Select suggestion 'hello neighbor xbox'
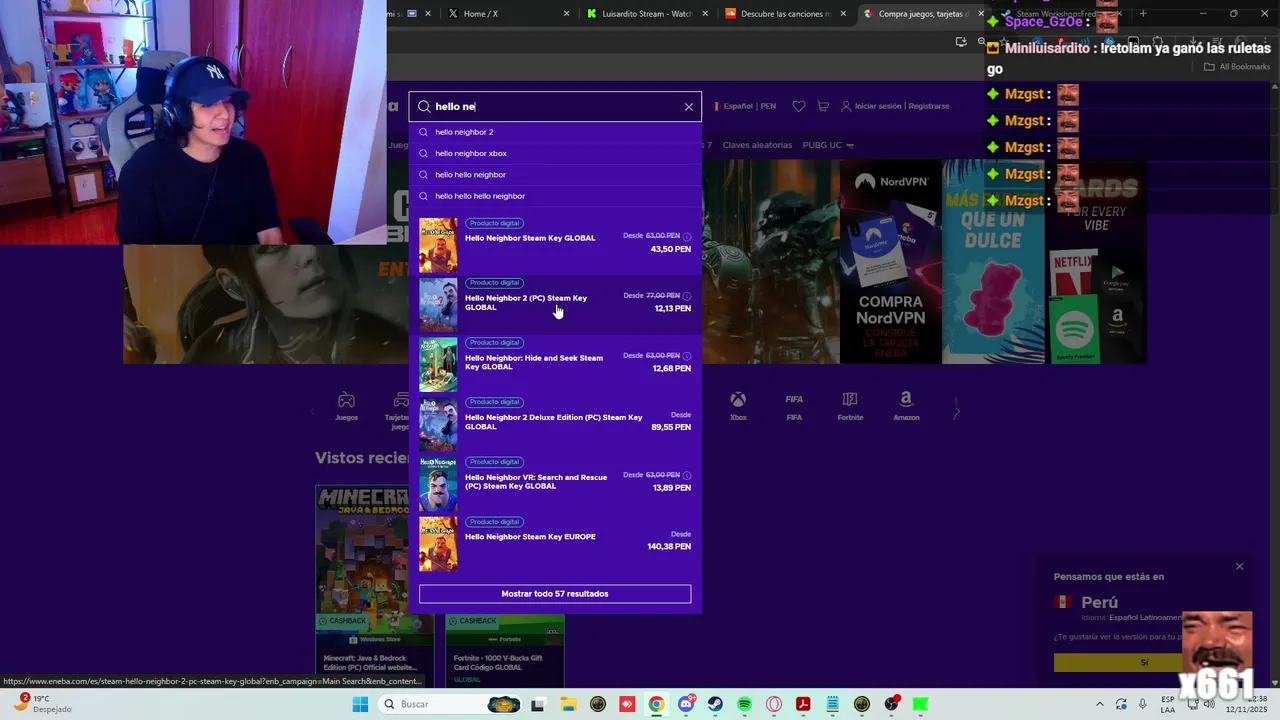1280x720 pixels. (x=555, y=153)
